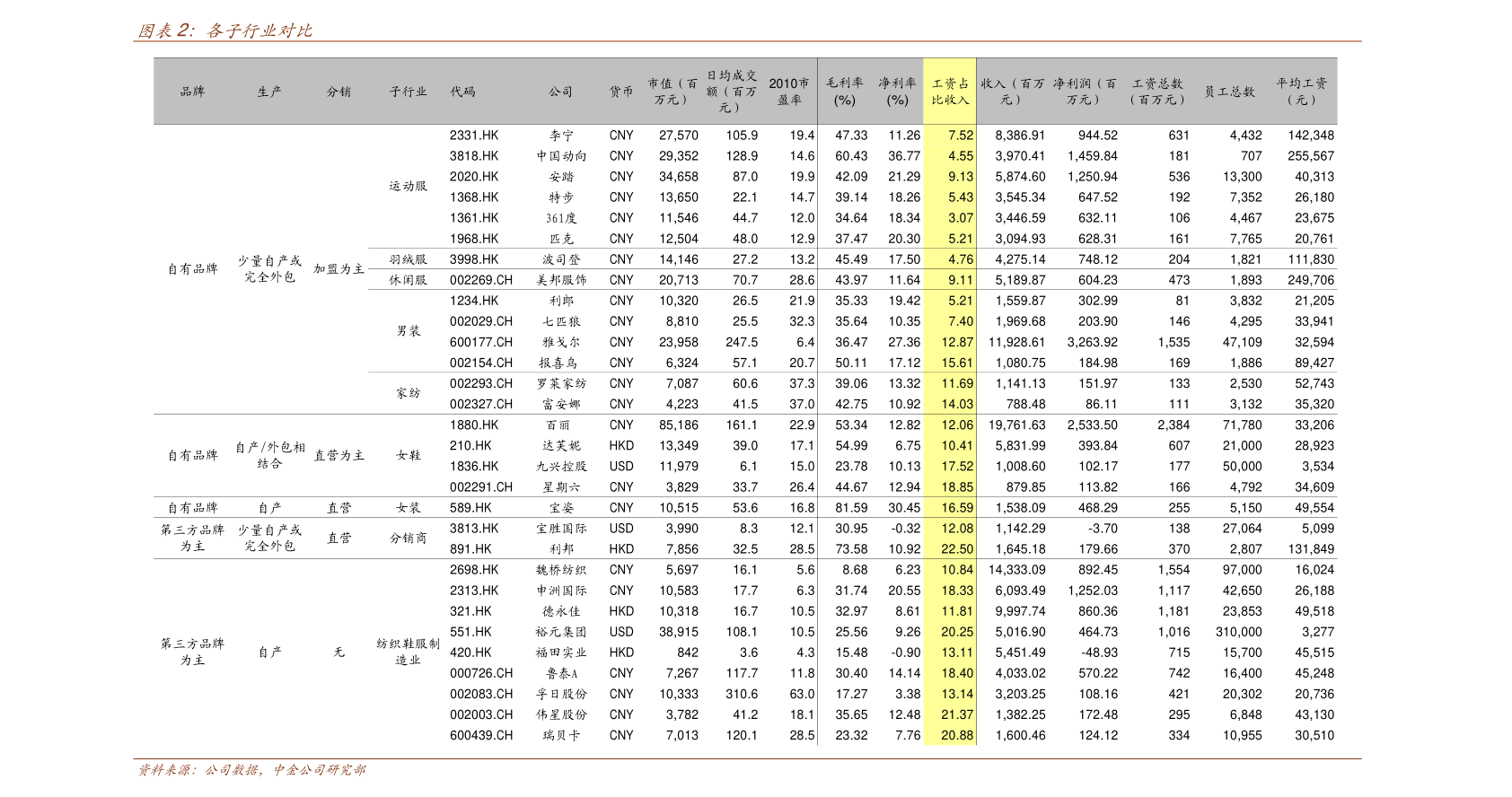Click the 工资总数（百万元） column header
Screen dimensions: 1512x797
tap(1156, 92)
